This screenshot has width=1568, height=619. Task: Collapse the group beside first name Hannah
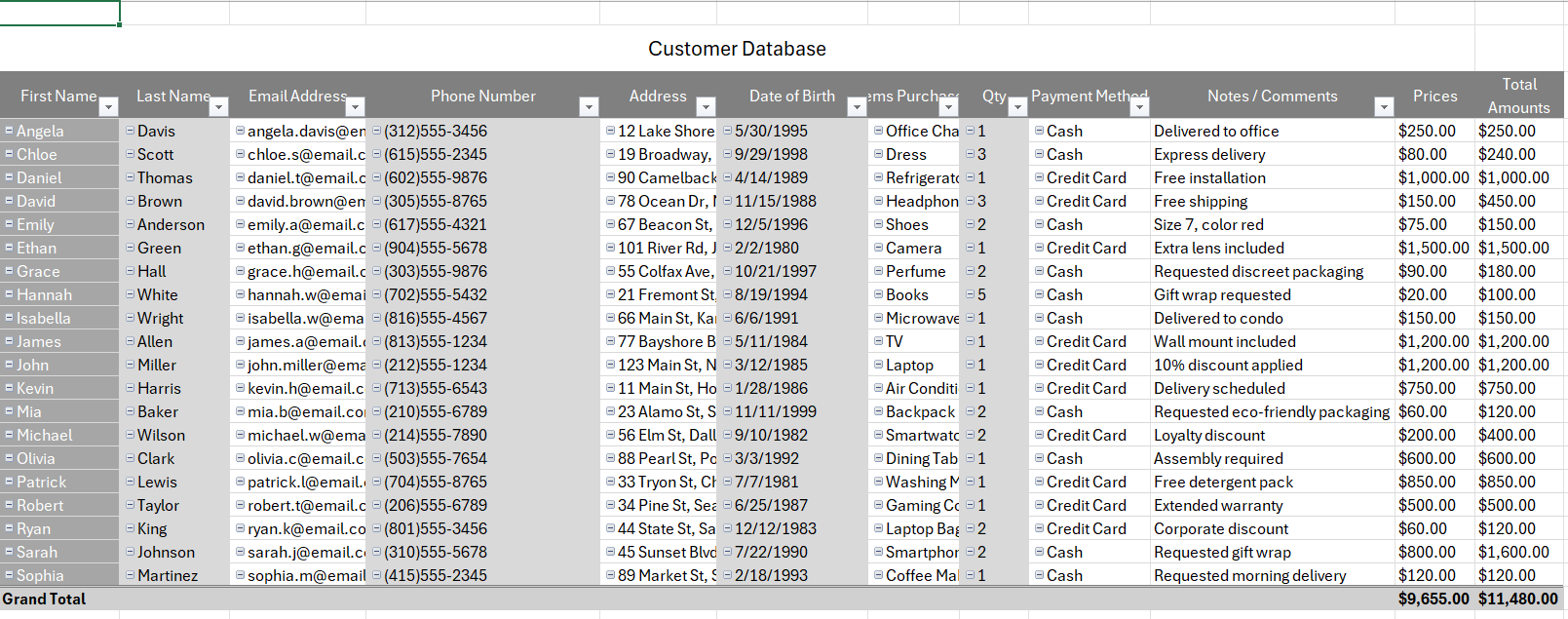(x=9, y=293)
